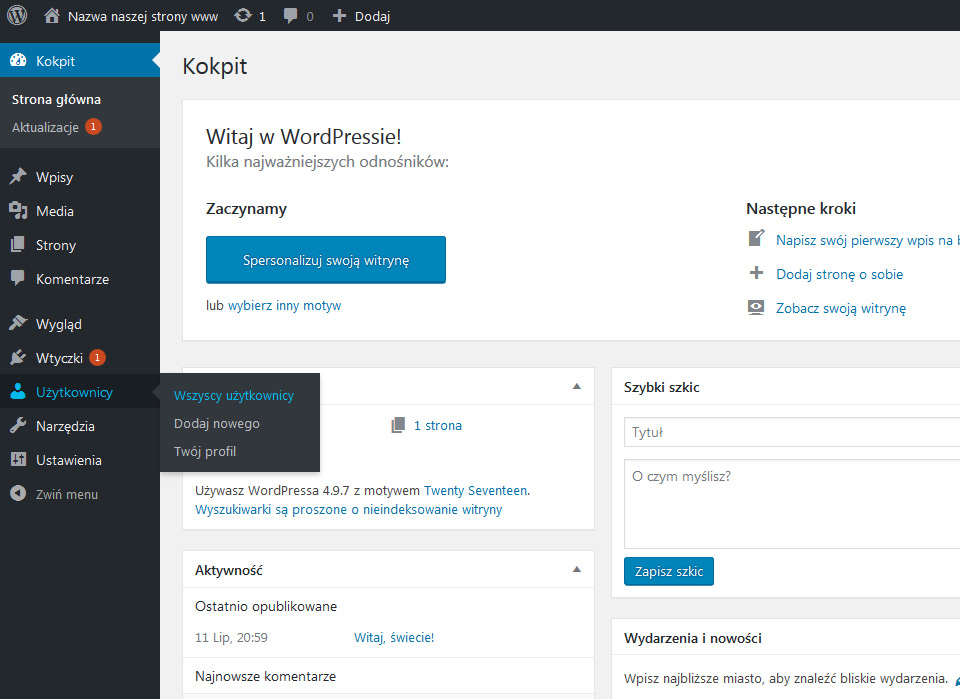Open Kokpit in the sidebar menu
Screen dimensions: 960x699
(80, 60)
